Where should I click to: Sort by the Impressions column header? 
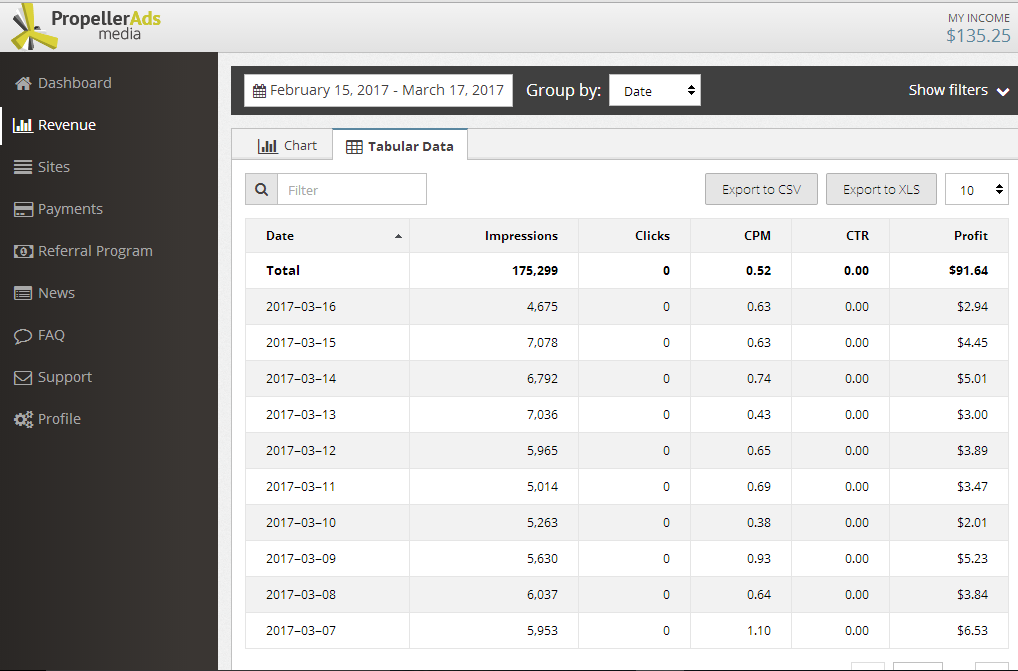click(x=521, y=236)
